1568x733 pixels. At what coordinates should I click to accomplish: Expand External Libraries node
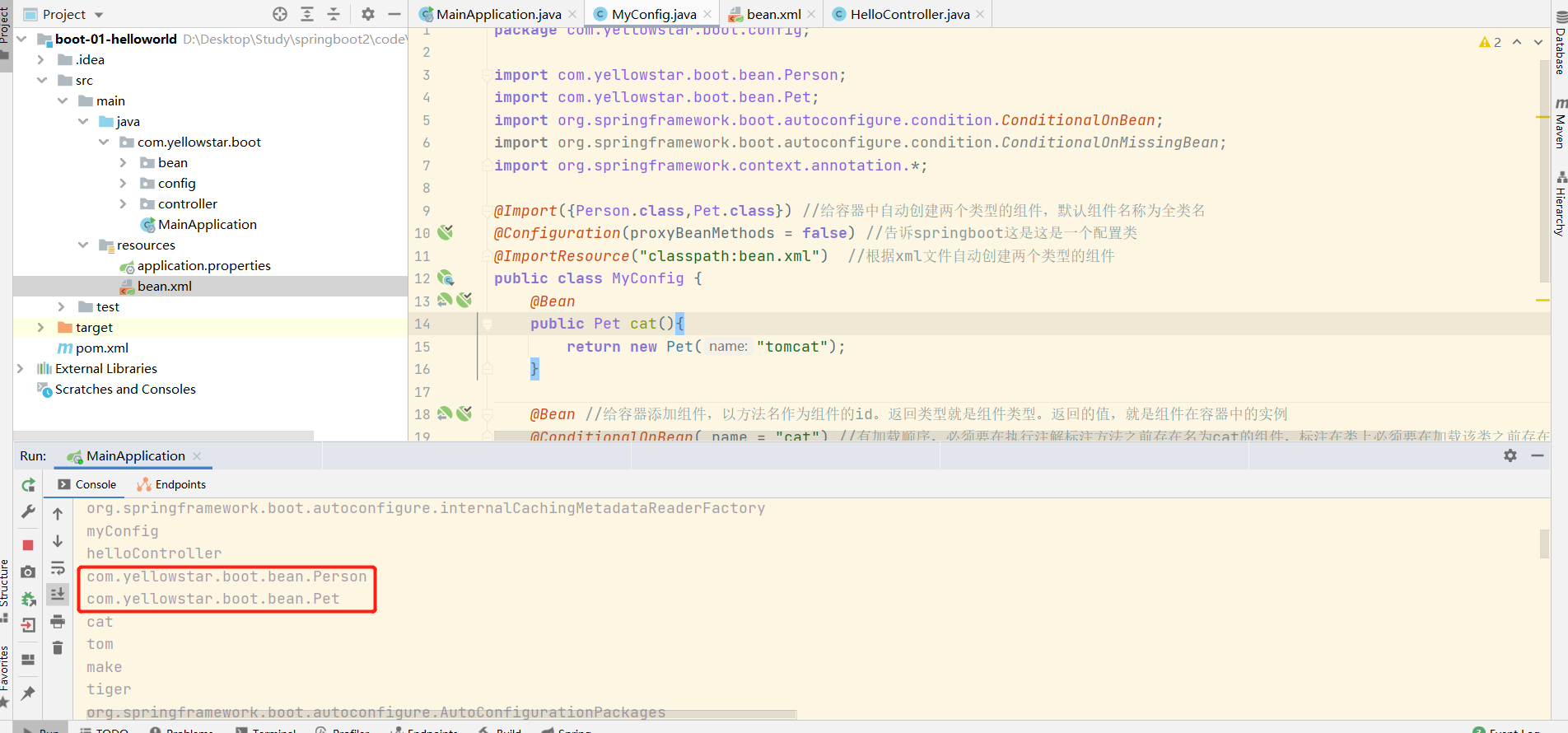click(21, 368)
